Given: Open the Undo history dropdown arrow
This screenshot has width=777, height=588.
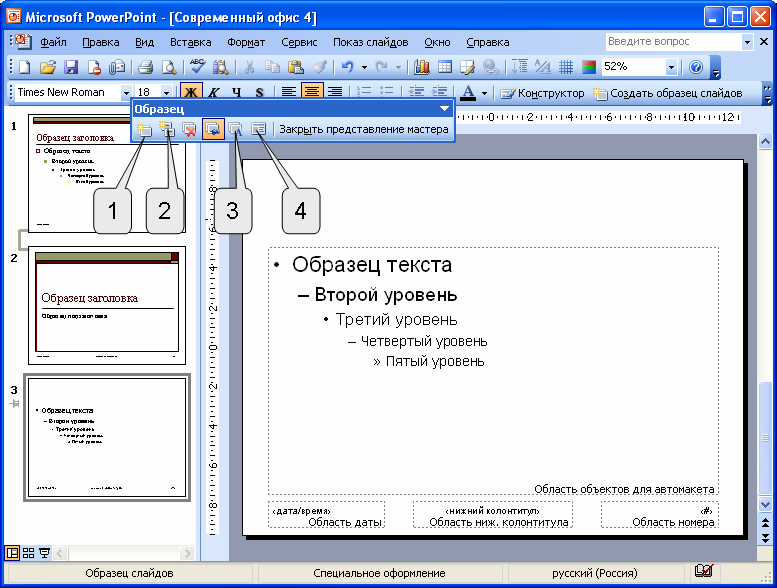Looking at the screenshot, I should (364, 67).
